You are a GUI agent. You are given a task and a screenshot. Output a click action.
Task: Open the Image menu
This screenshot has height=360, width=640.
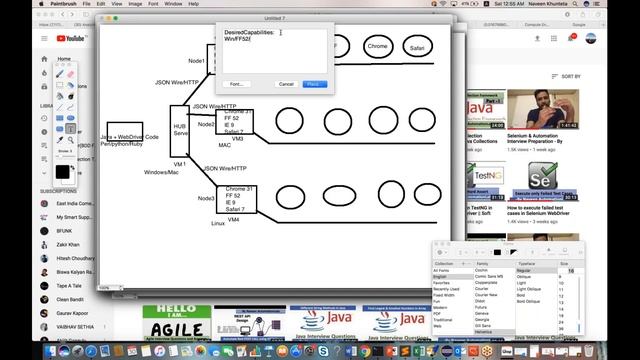click(135, 4)
